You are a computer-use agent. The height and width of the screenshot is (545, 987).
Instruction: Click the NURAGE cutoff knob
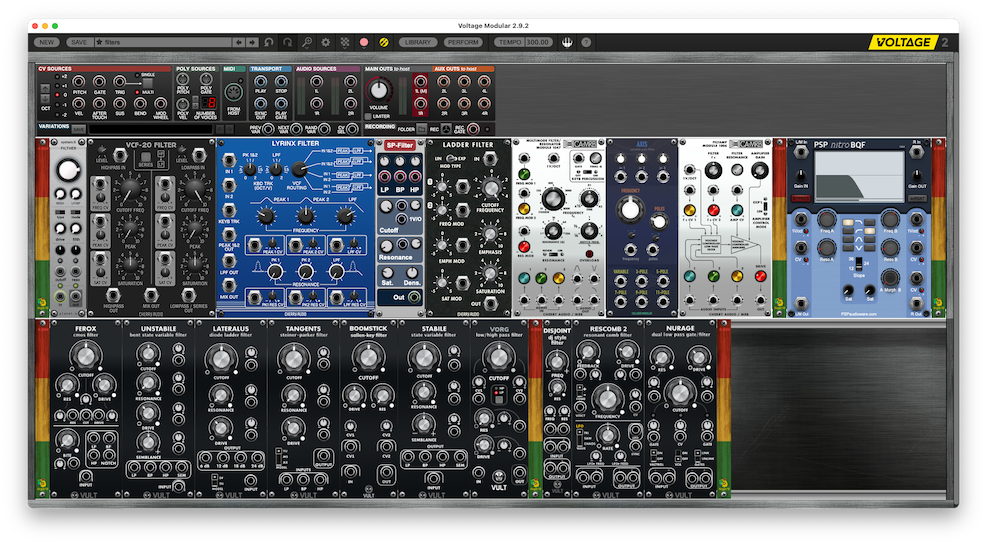click(x=680, y=393)
